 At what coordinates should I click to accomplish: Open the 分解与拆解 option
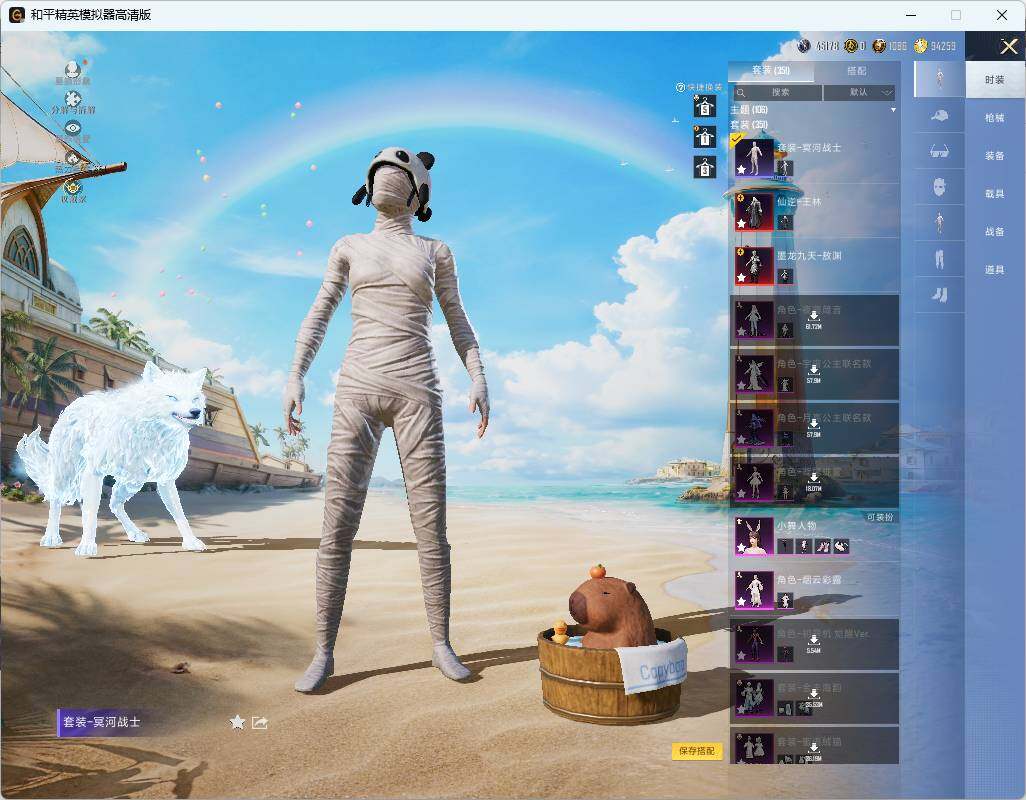(73, 102)
